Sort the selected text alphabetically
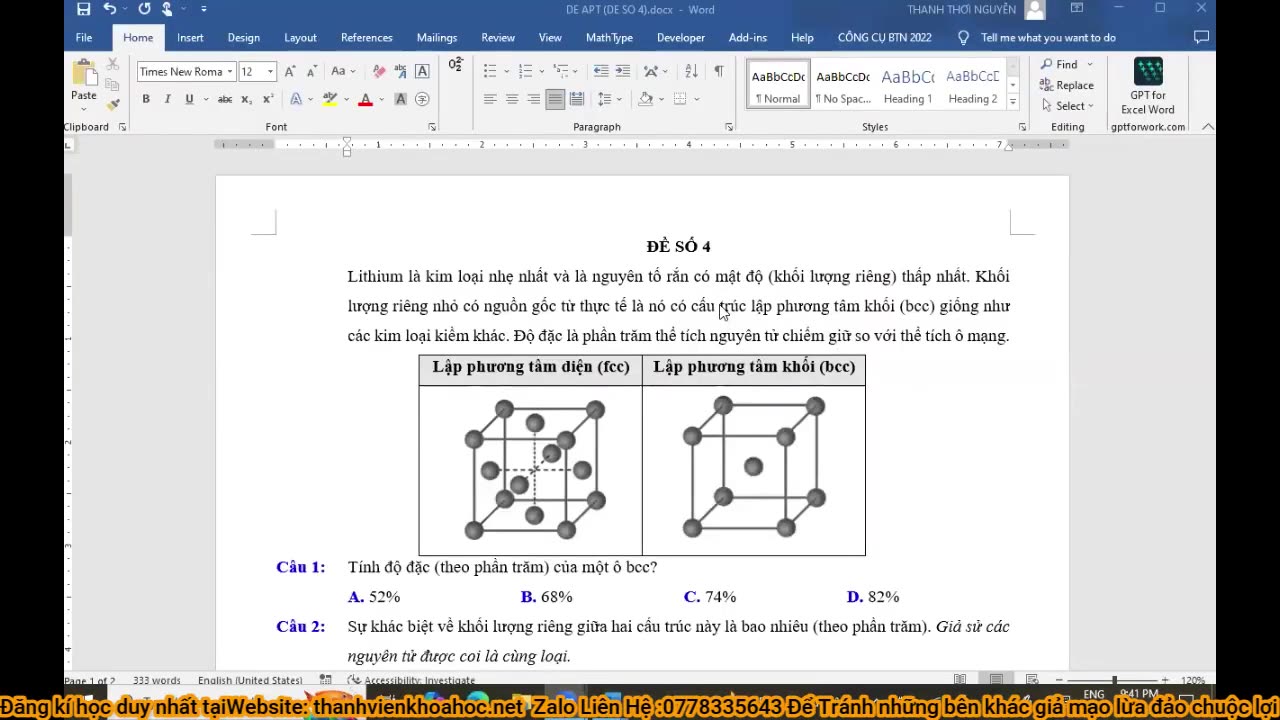This screenshot has height=720, width=1280. coord(691,71)
